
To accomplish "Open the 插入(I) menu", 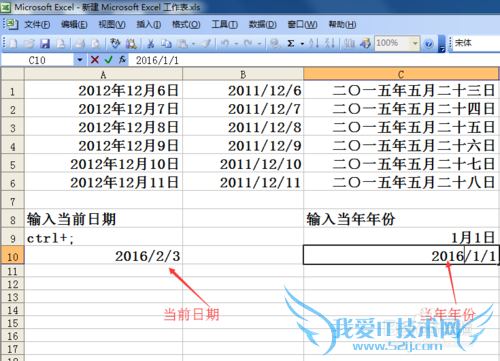I will tap(149, 24).
